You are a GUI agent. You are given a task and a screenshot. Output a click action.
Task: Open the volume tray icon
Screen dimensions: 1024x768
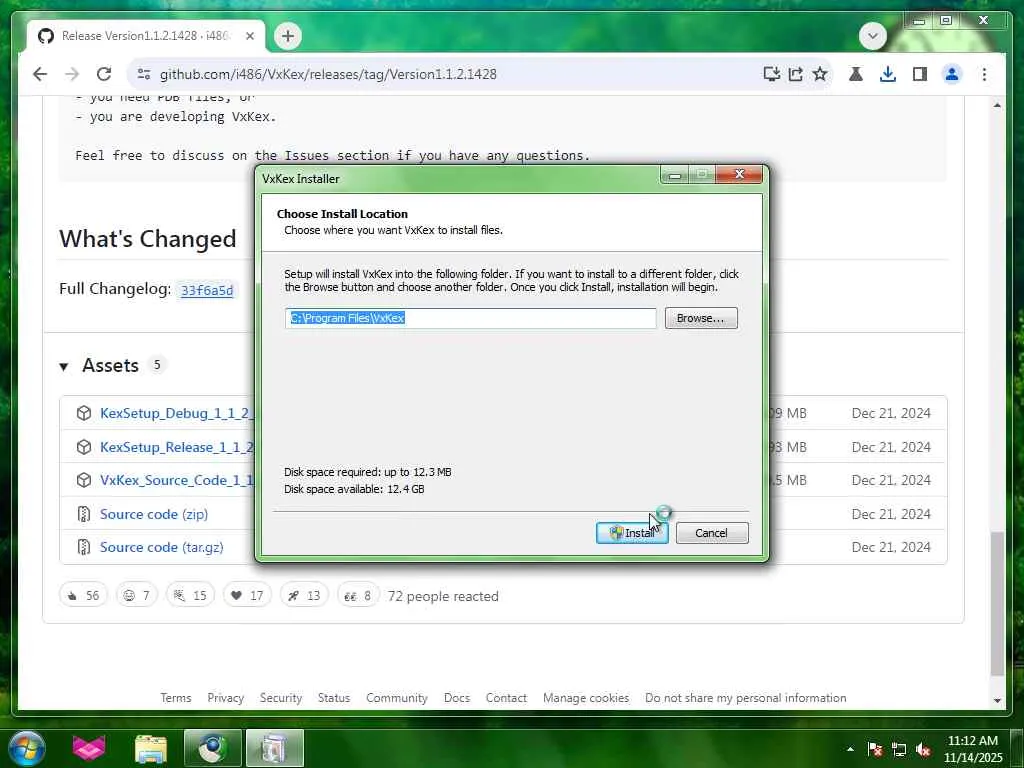(x=923, y=749)
